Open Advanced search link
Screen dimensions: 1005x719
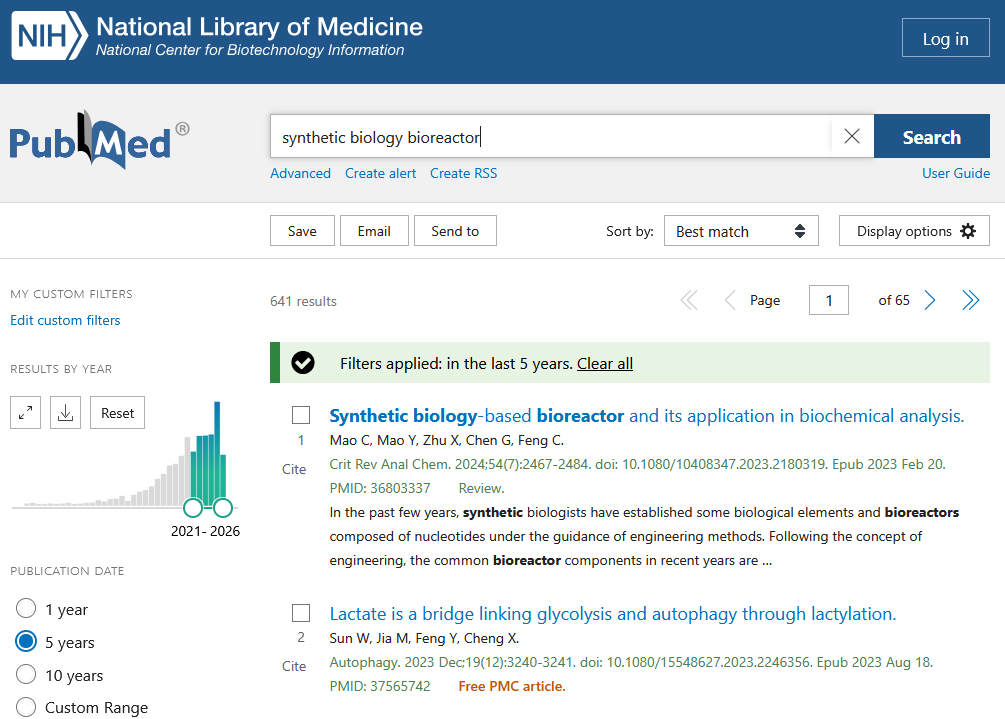pyautogui.click(x=300, y=173)
